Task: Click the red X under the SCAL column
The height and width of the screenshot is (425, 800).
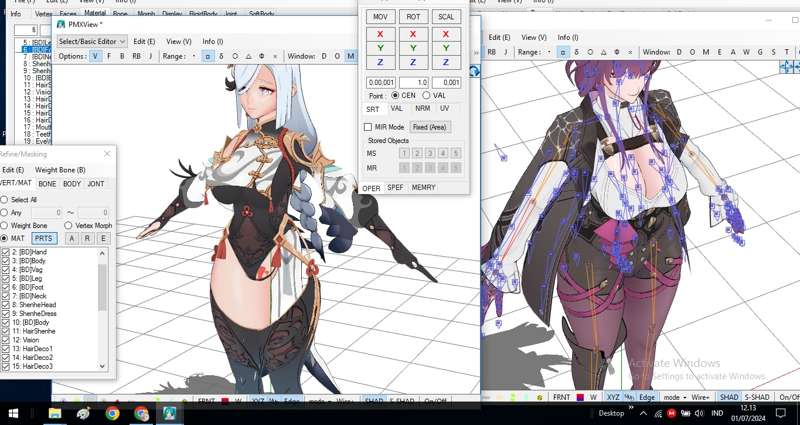Action: click(445, 34)
